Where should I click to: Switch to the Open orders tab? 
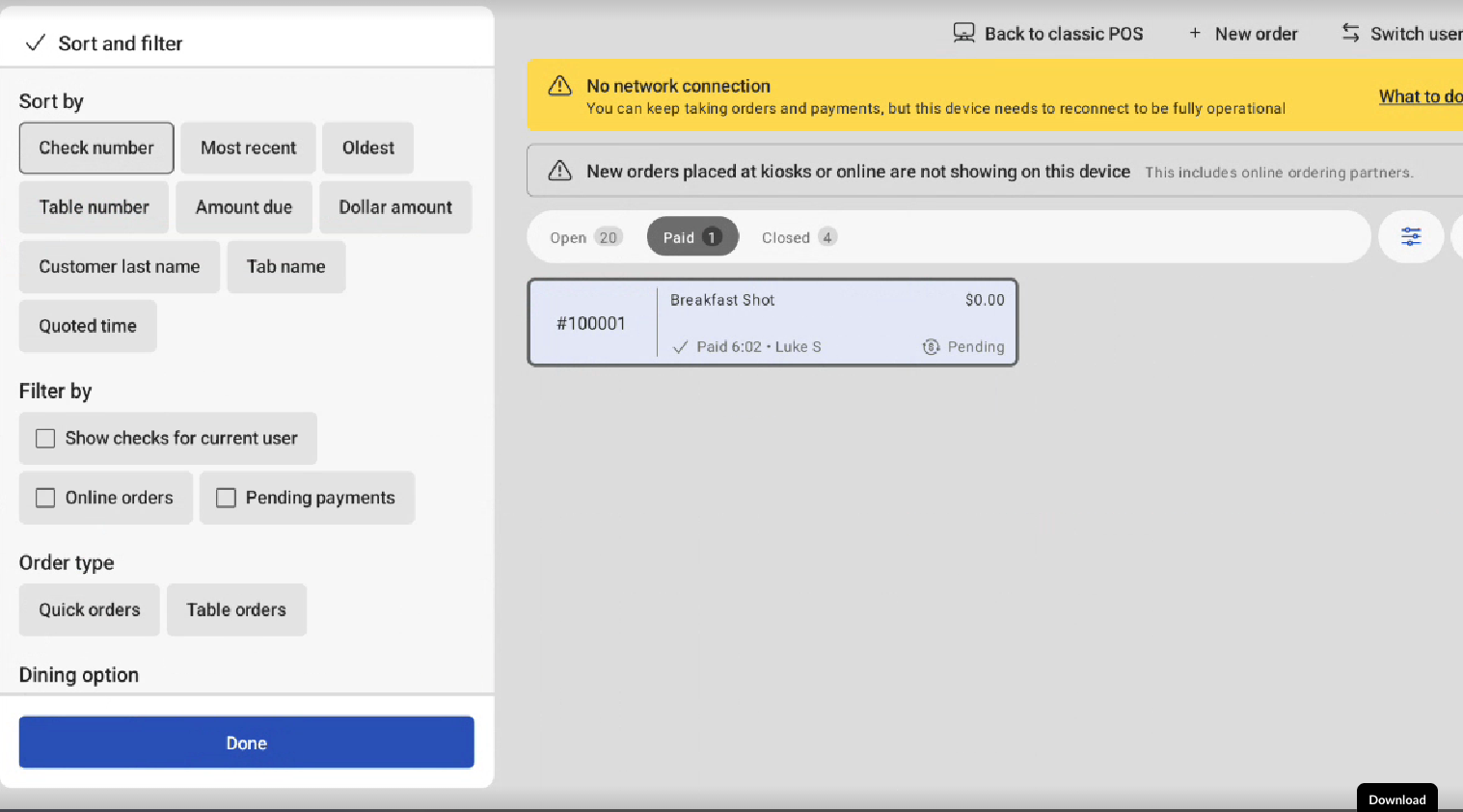pos(584,237)
